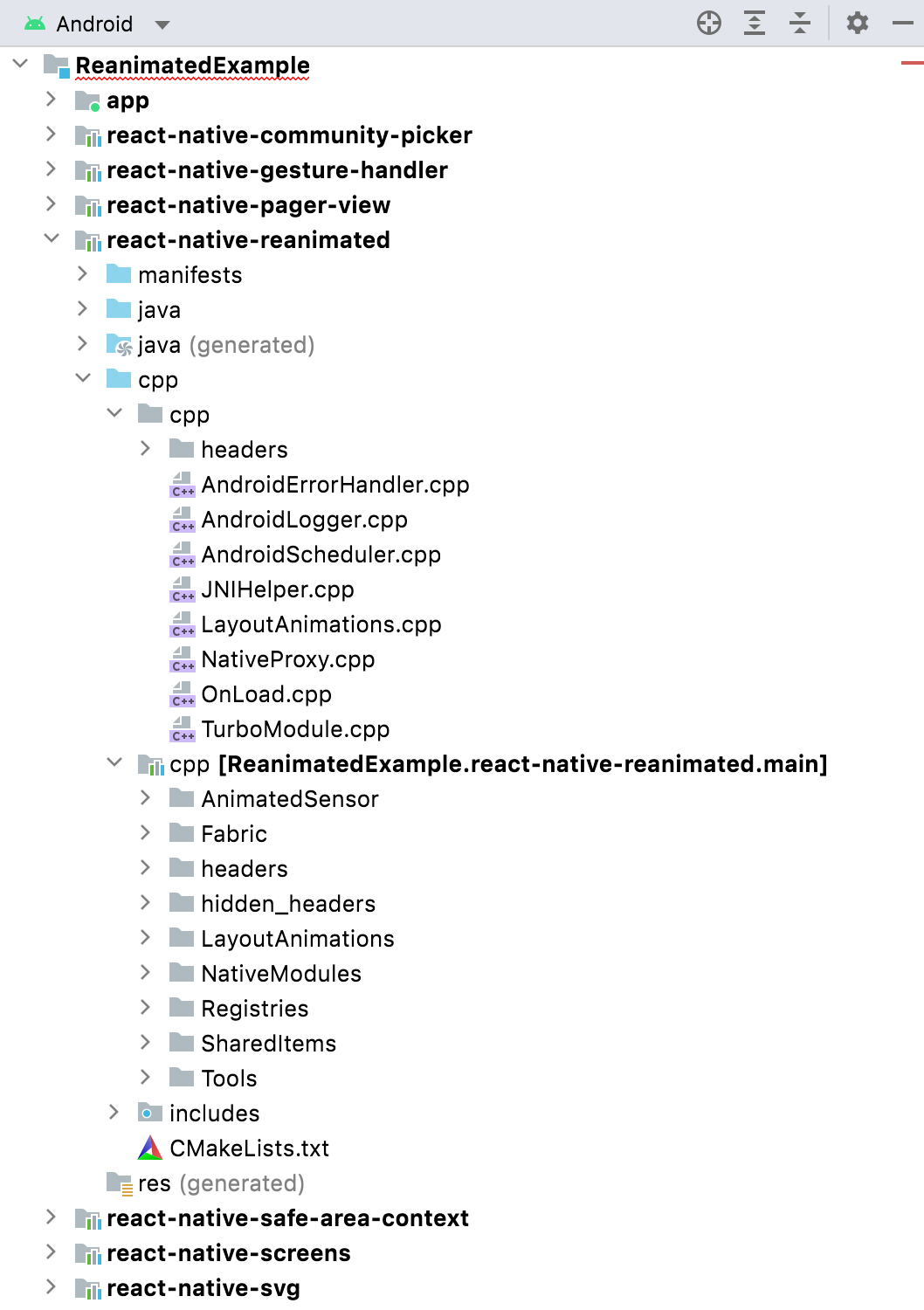
Task: Click the app module icon
Action: point(86,100)
